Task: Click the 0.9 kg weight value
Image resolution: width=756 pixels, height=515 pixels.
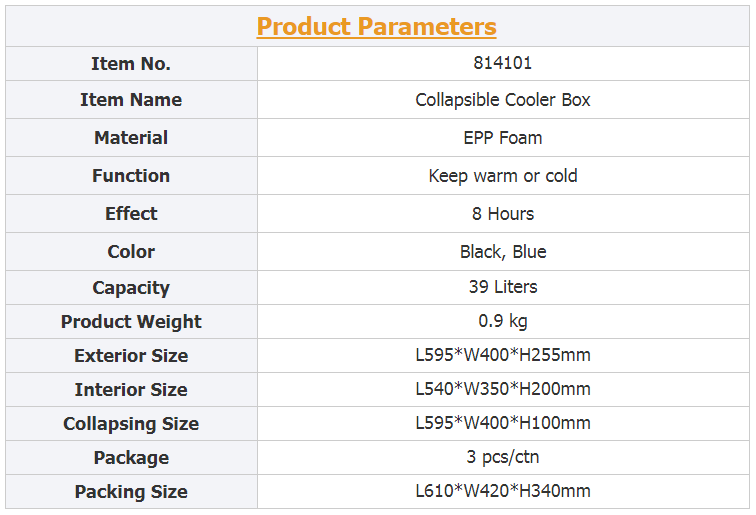Action: [x=502, y=321]
